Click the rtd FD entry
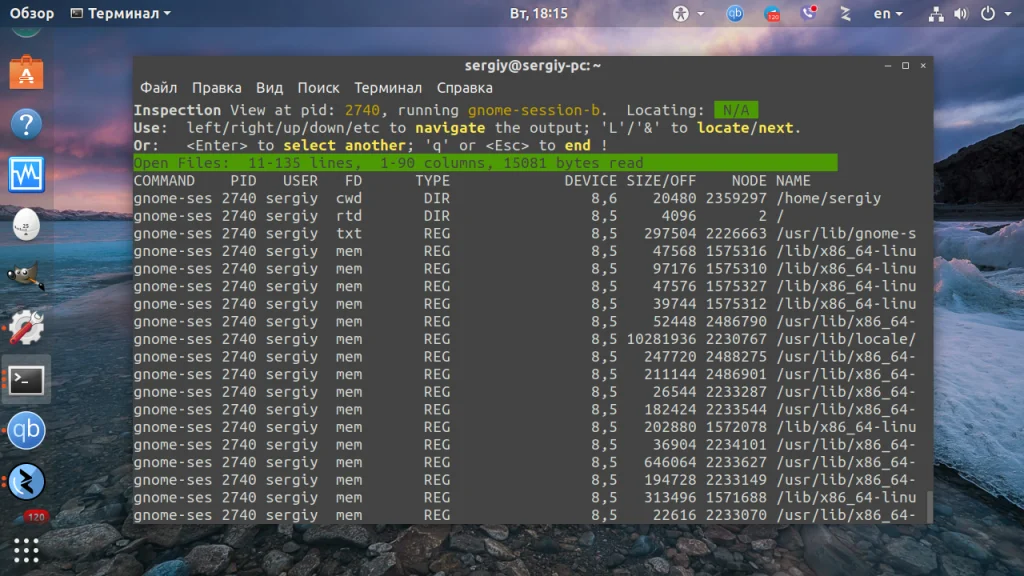This screenshot has height=576, width=1024. click(x=349, y=216)
